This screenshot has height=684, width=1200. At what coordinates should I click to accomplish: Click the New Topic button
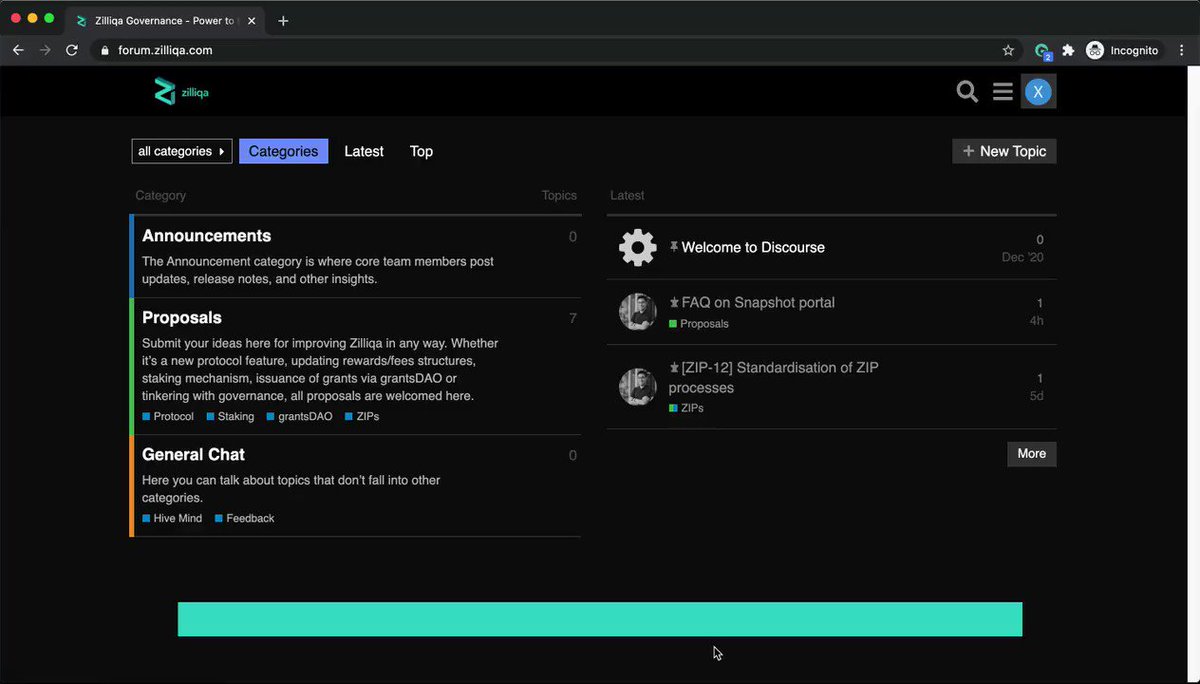click(x=1004, y=151)
